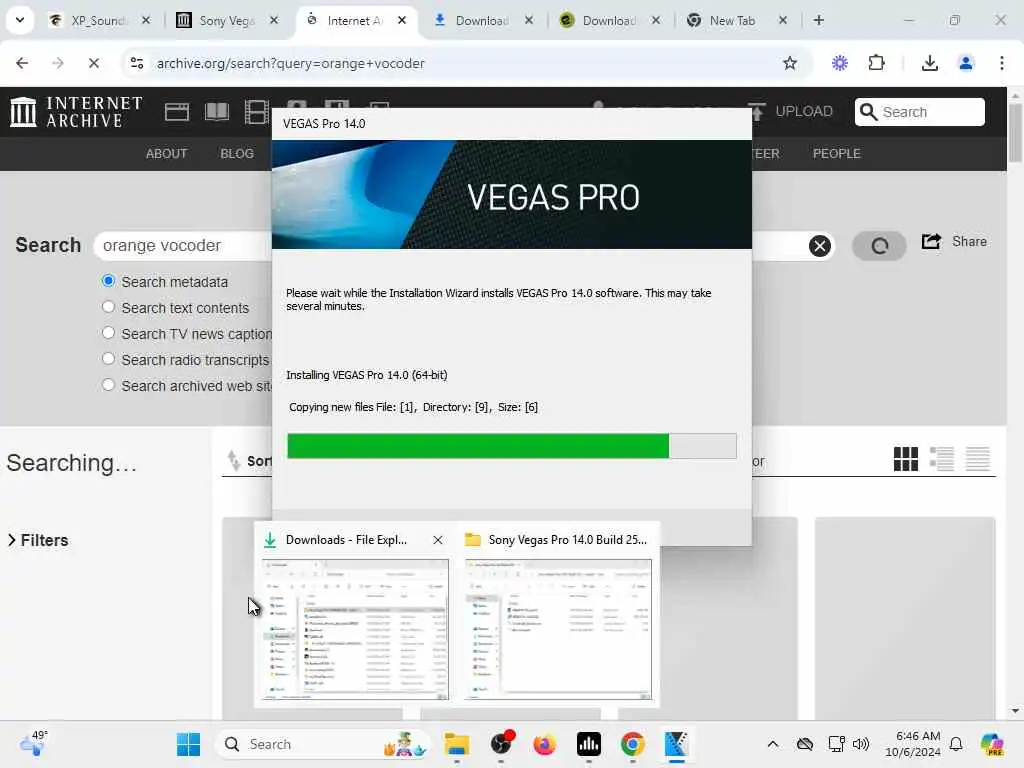Switch to Sony Vega browser tab
Screen dimensions: 1024x768
pyautogui.click(x=227, y=20)
